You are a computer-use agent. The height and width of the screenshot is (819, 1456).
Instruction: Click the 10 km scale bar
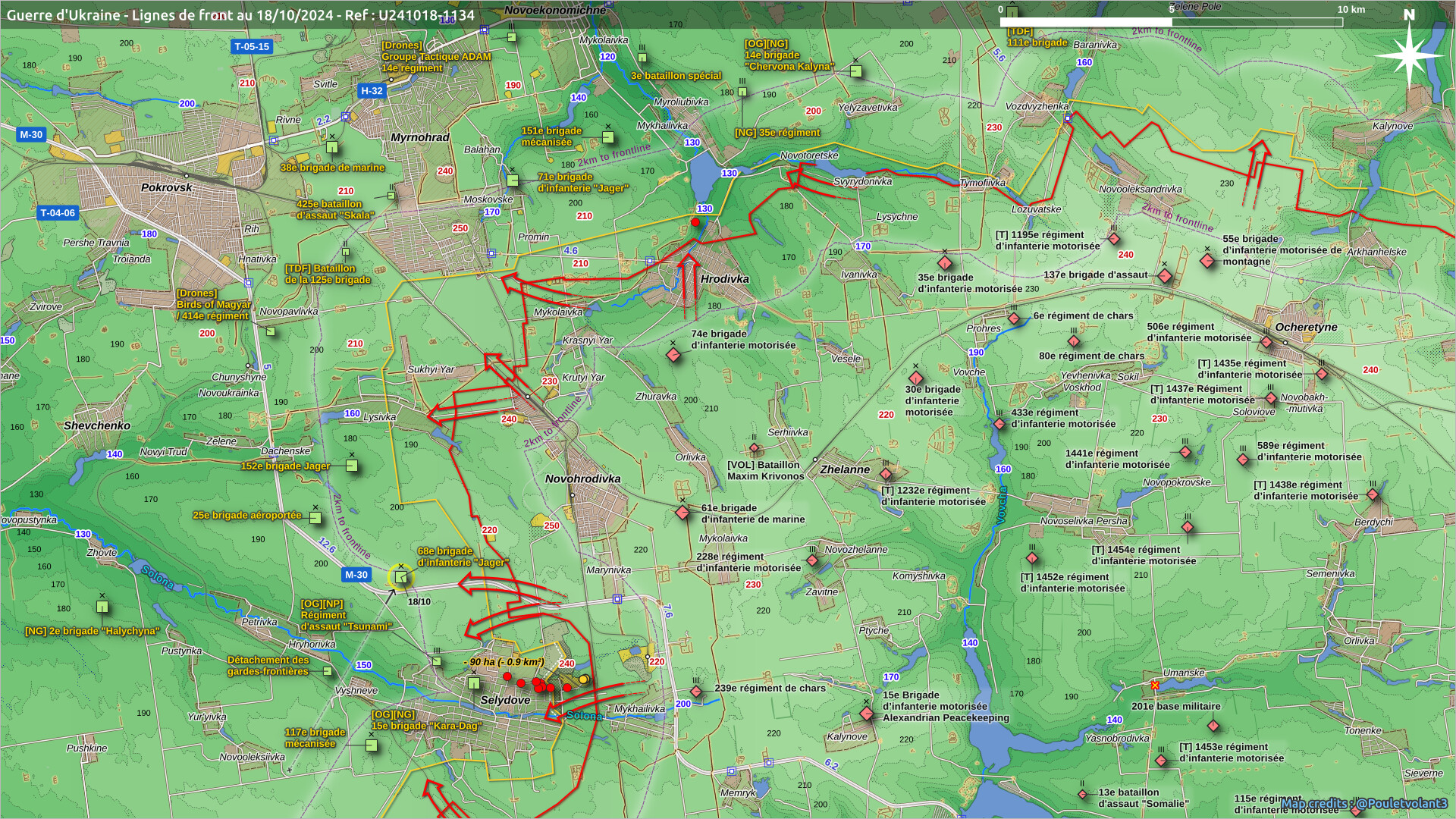click(1172, 21)
